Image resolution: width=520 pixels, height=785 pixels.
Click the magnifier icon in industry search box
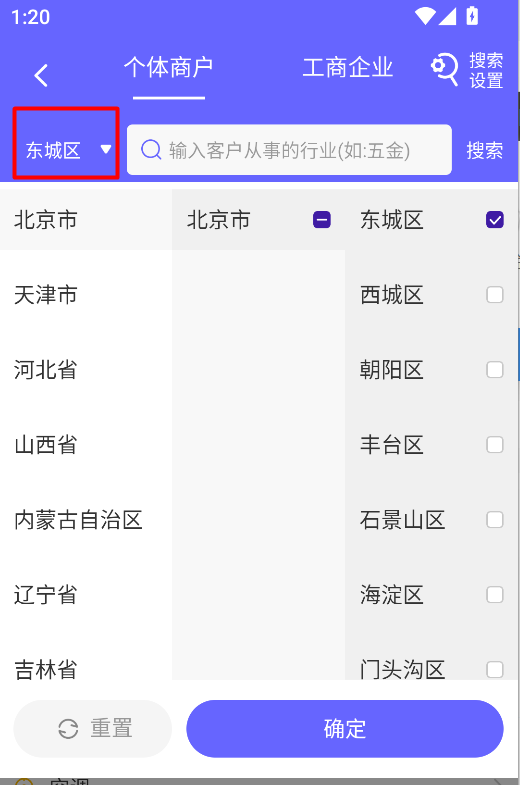151,149
